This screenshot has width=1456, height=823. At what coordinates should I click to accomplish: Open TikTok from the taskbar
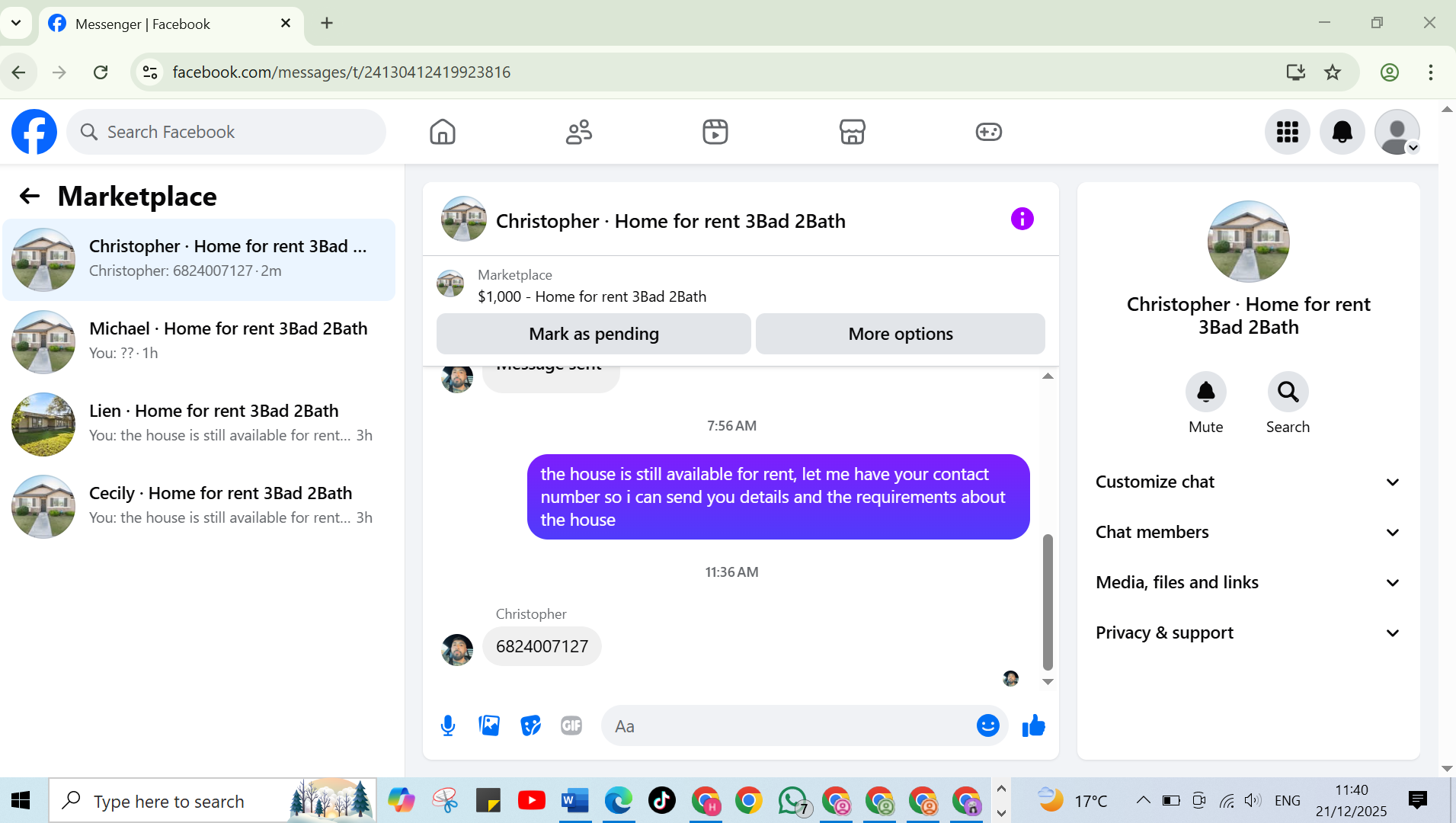(x=662, y=800)
